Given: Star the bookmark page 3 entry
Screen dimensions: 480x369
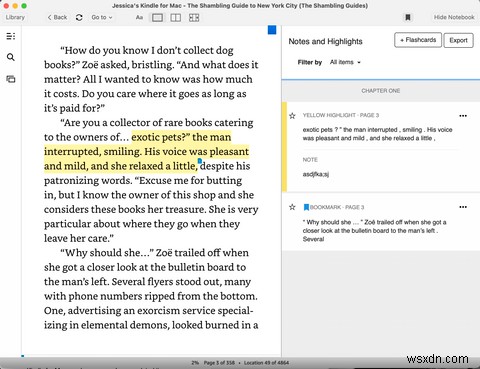Looking at the screenshot, I should tap(292, 207).
